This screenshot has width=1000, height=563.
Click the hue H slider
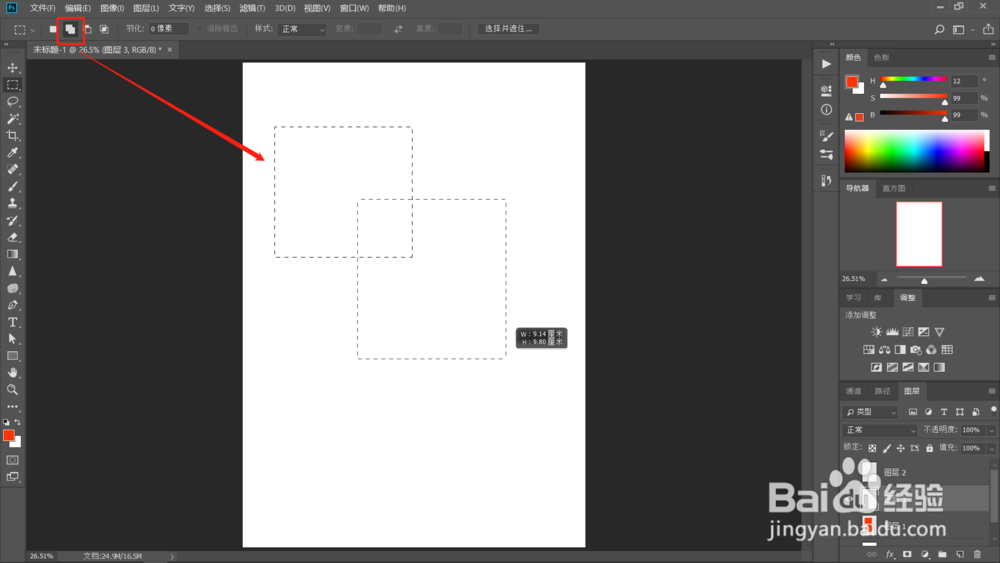click(913, 80)
